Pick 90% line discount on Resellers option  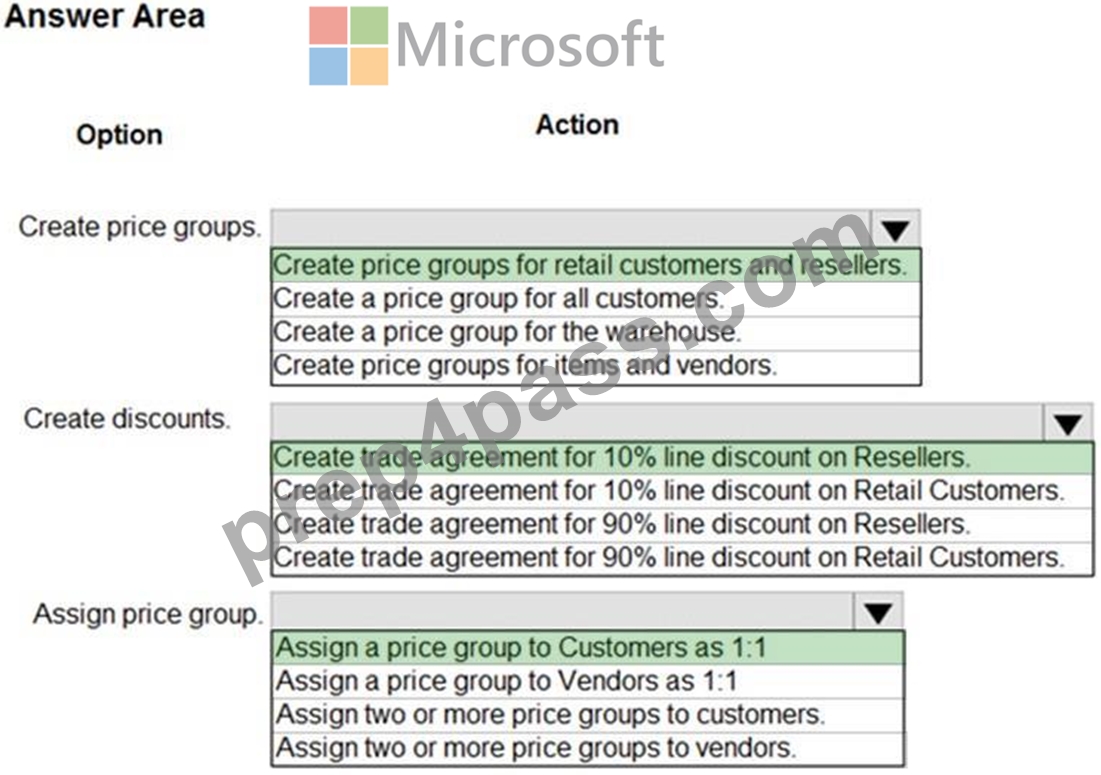(682, 524)
